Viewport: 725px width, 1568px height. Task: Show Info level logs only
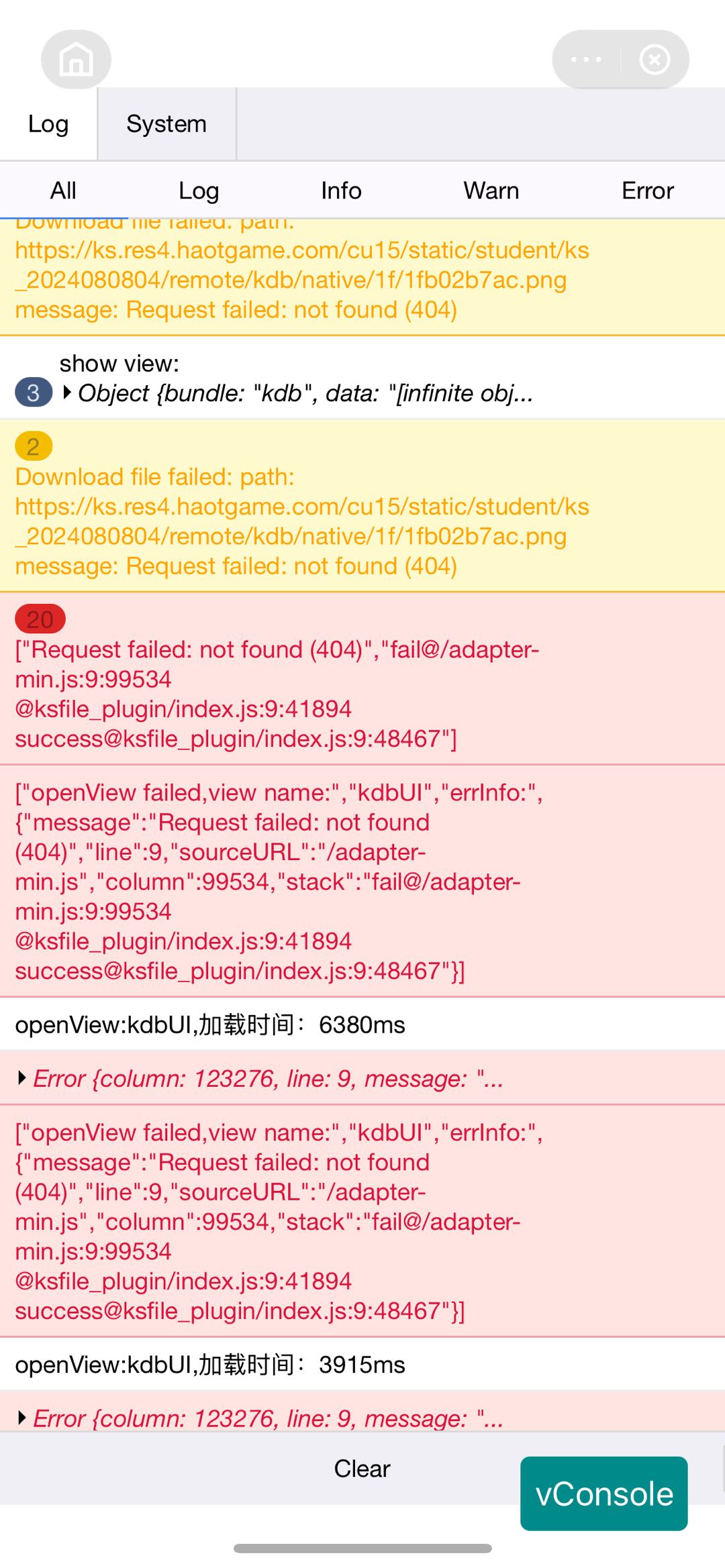(341, 191)
